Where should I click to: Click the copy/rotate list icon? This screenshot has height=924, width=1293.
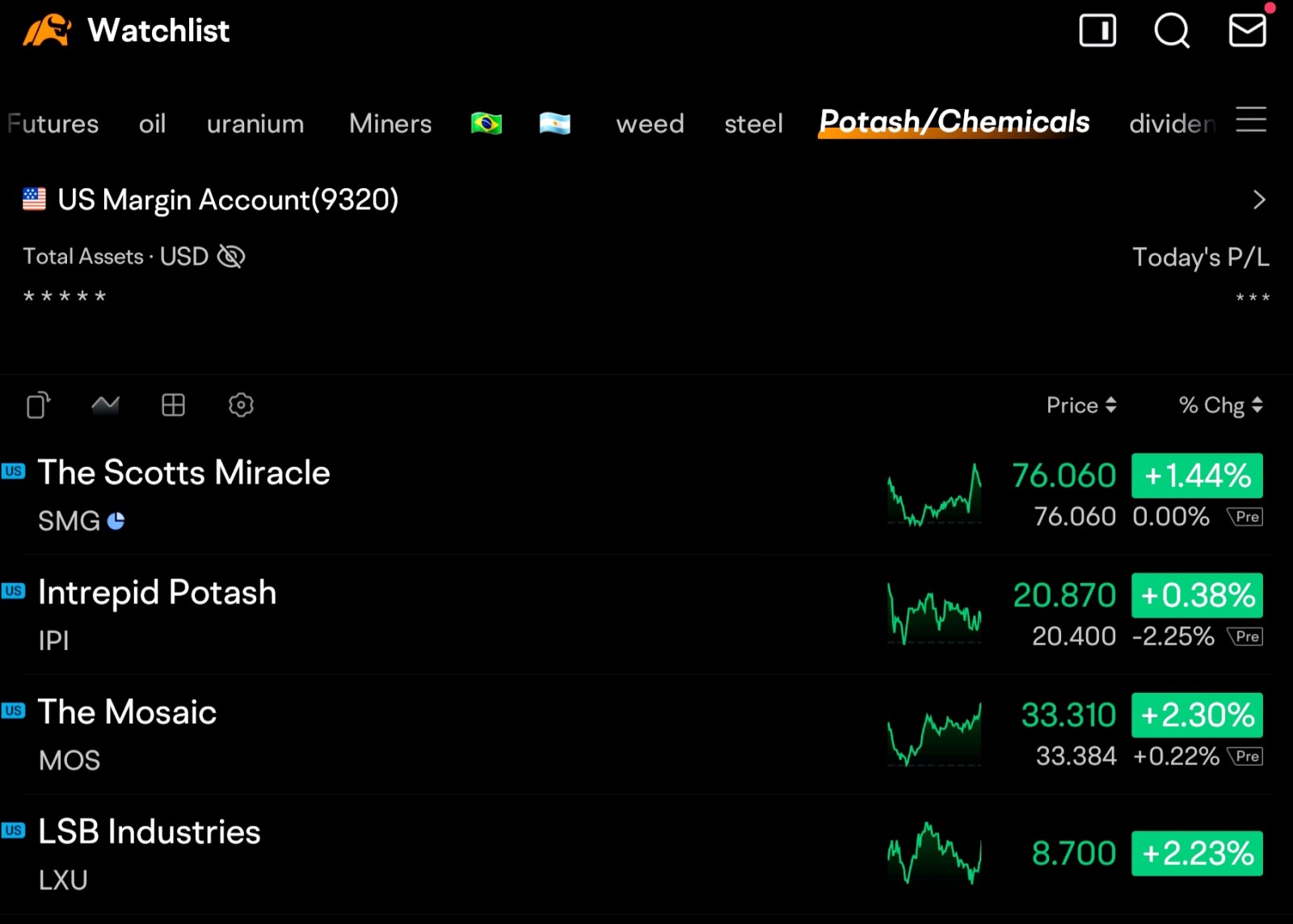pos(38,405)
